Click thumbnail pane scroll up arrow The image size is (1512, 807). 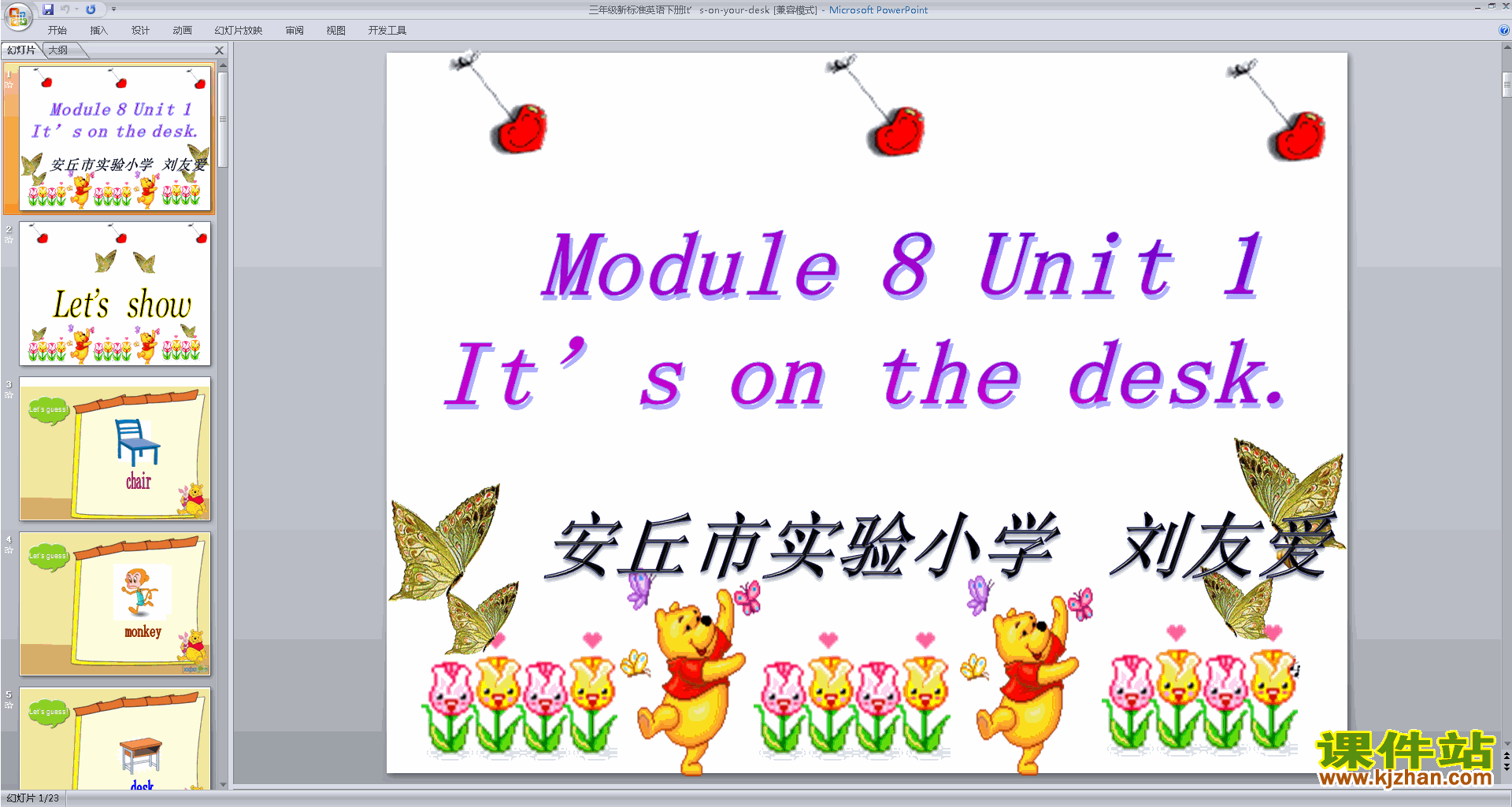[x=223, y=66]
